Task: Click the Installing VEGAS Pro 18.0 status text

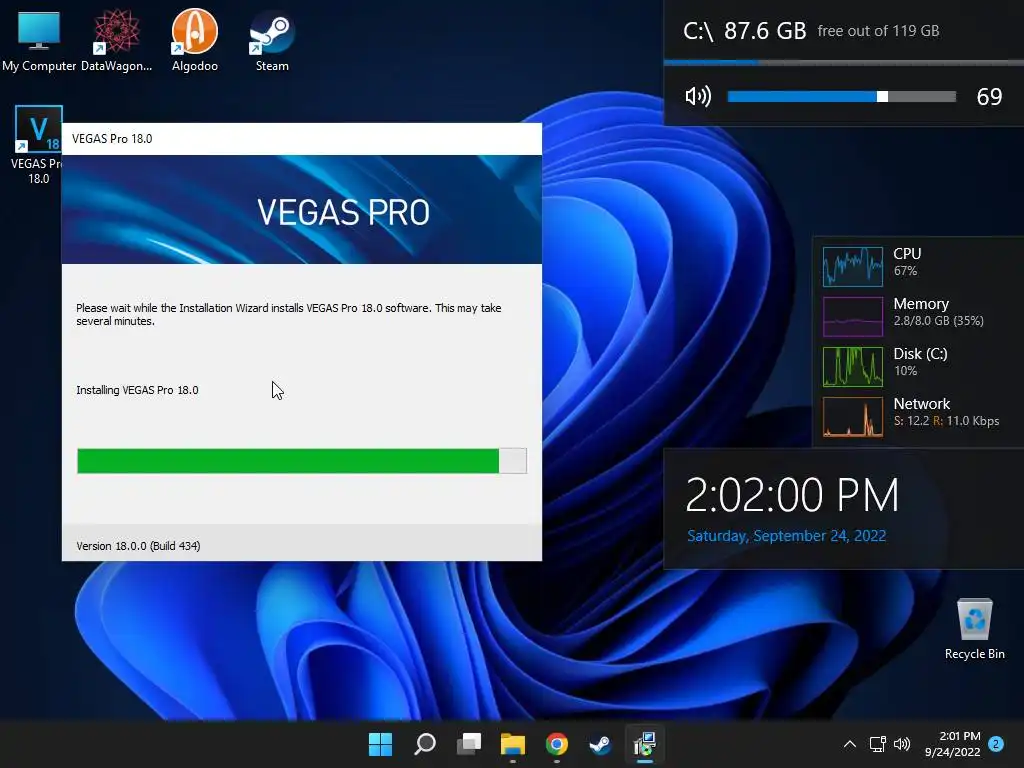Action: pos(137,390)
